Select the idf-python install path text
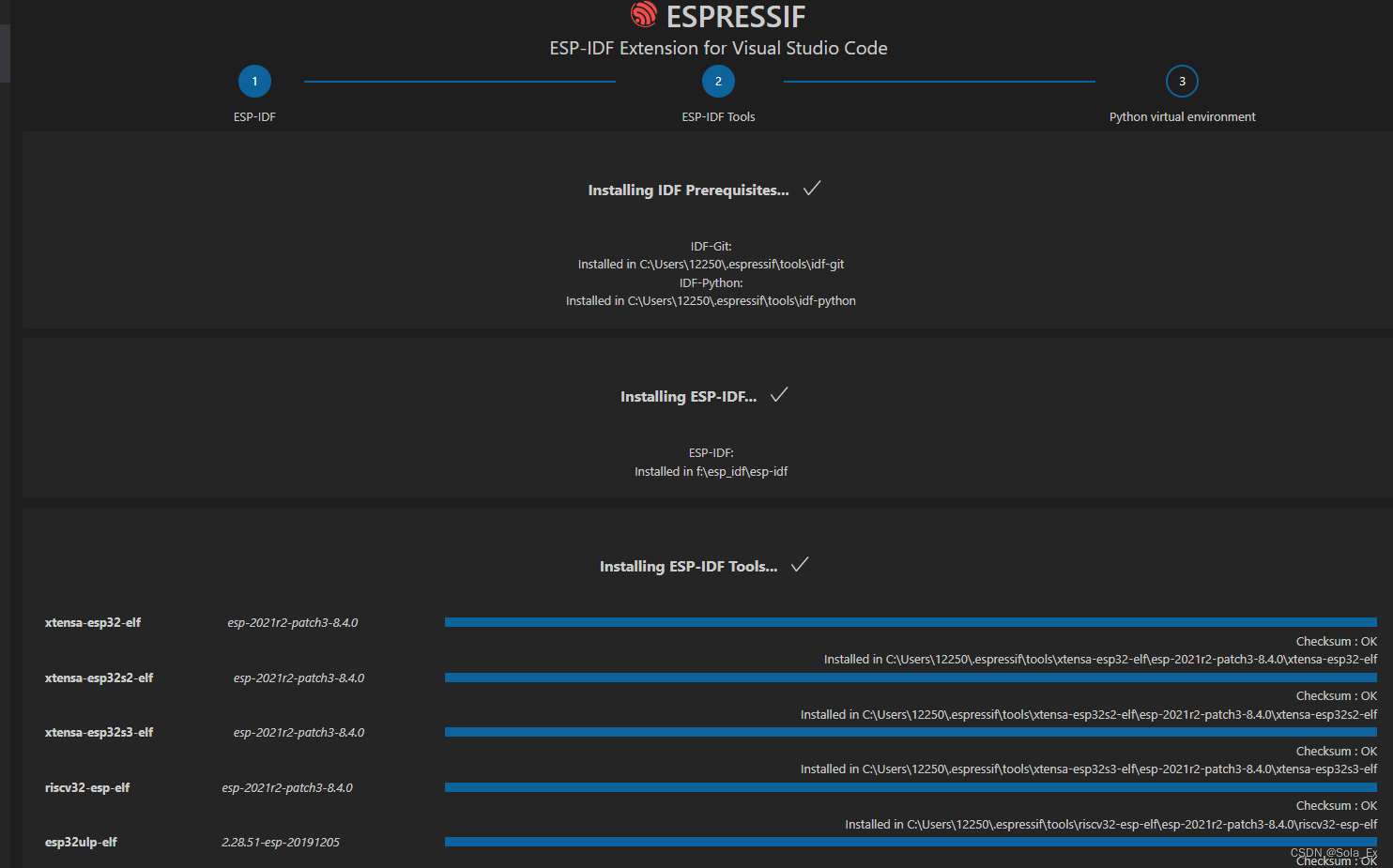 [x=711, y=301]
